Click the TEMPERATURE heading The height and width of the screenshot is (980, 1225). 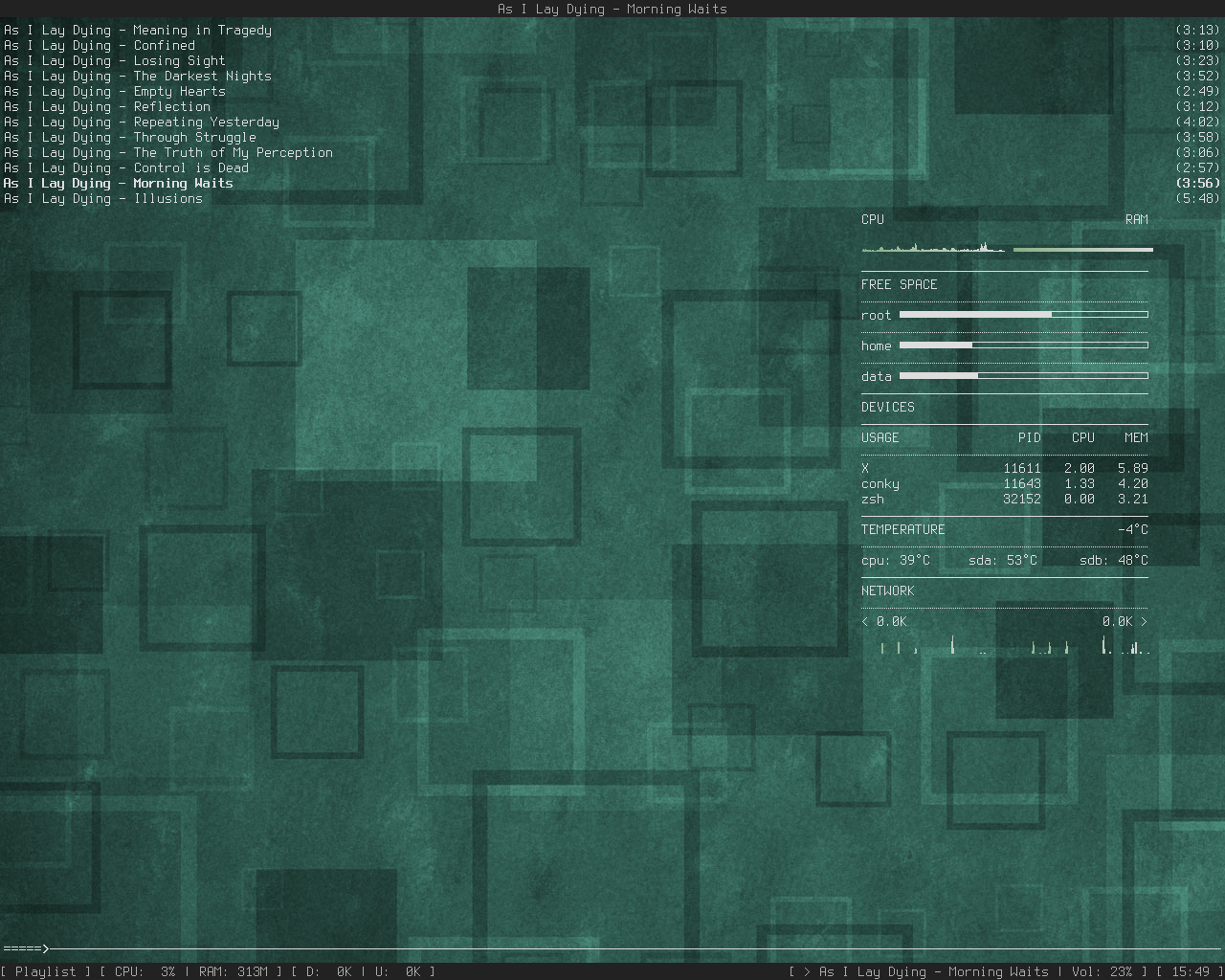[903, 530]
